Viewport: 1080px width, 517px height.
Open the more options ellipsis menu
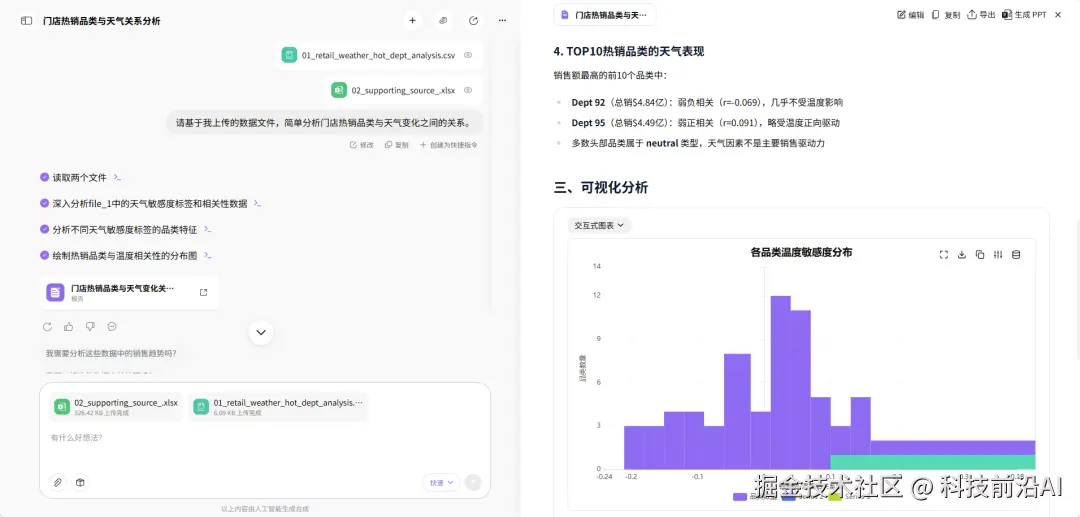pyautogui.click(x=502, y=21)
